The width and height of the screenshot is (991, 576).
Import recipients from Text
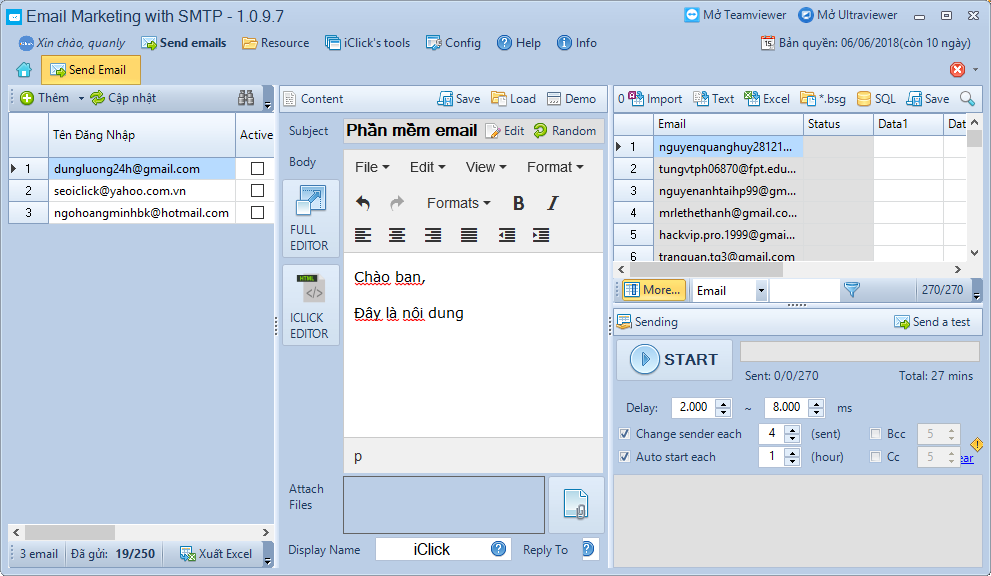click(x=714, y=99)
